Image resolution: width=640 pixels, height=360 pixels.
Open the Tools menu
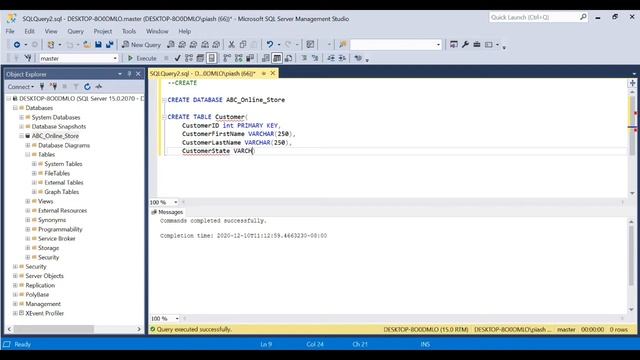129,31
